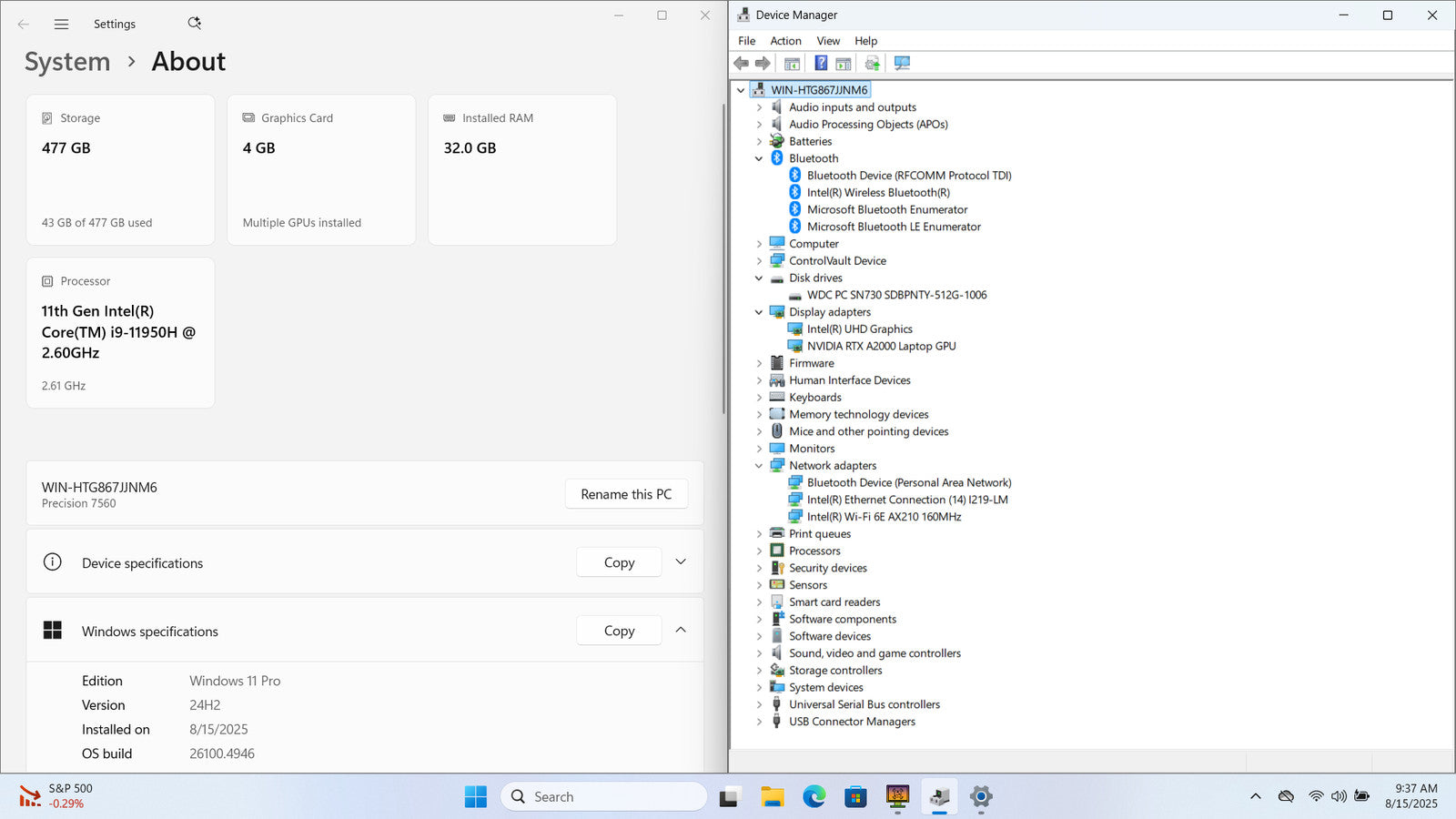Click the Help icon in Device Manager toolbar
Image resolution: width=1456 pixels, height=819 pixels.
click(821, 63)
